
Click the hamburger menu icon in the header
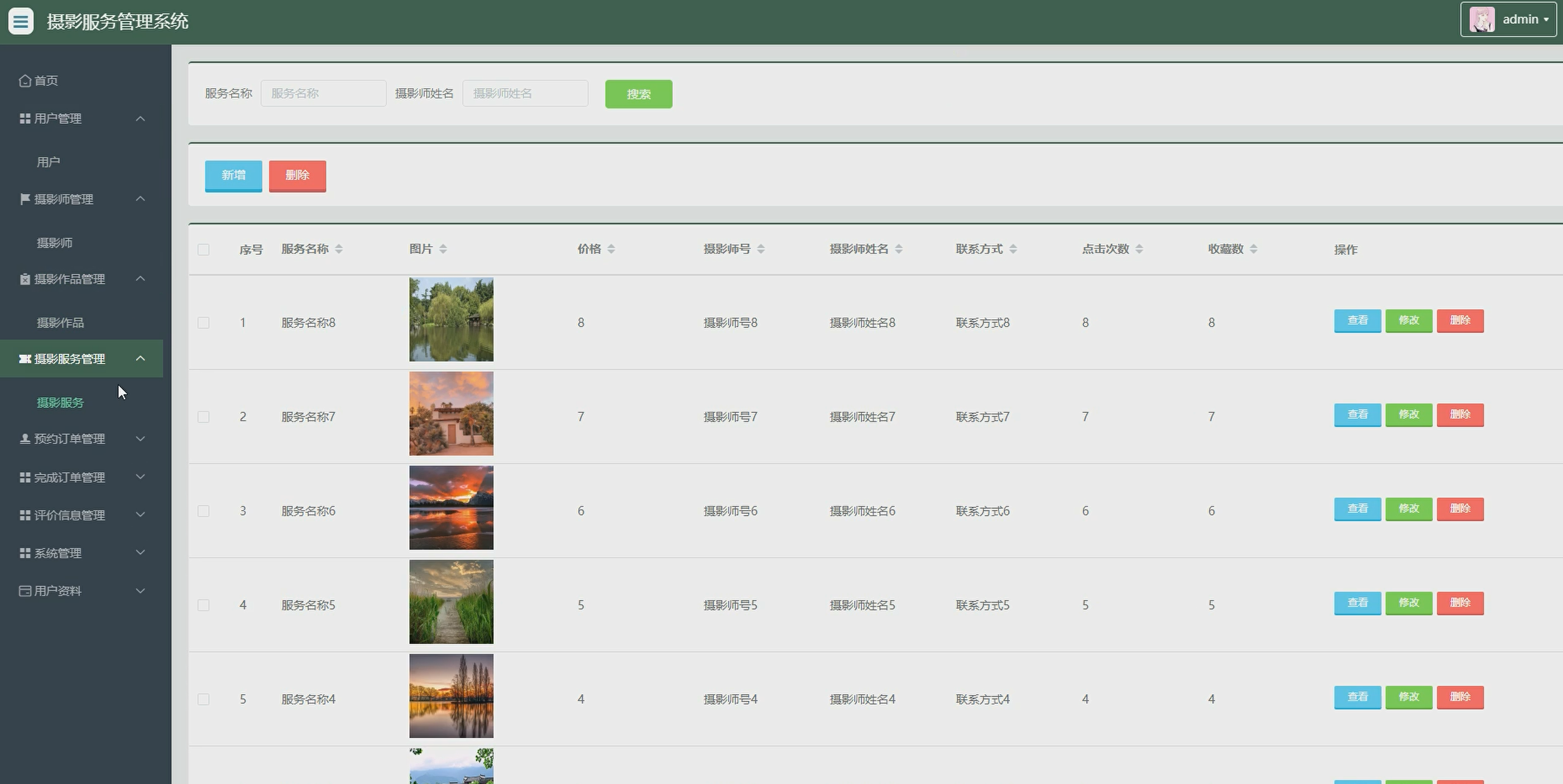pos(21,21)
